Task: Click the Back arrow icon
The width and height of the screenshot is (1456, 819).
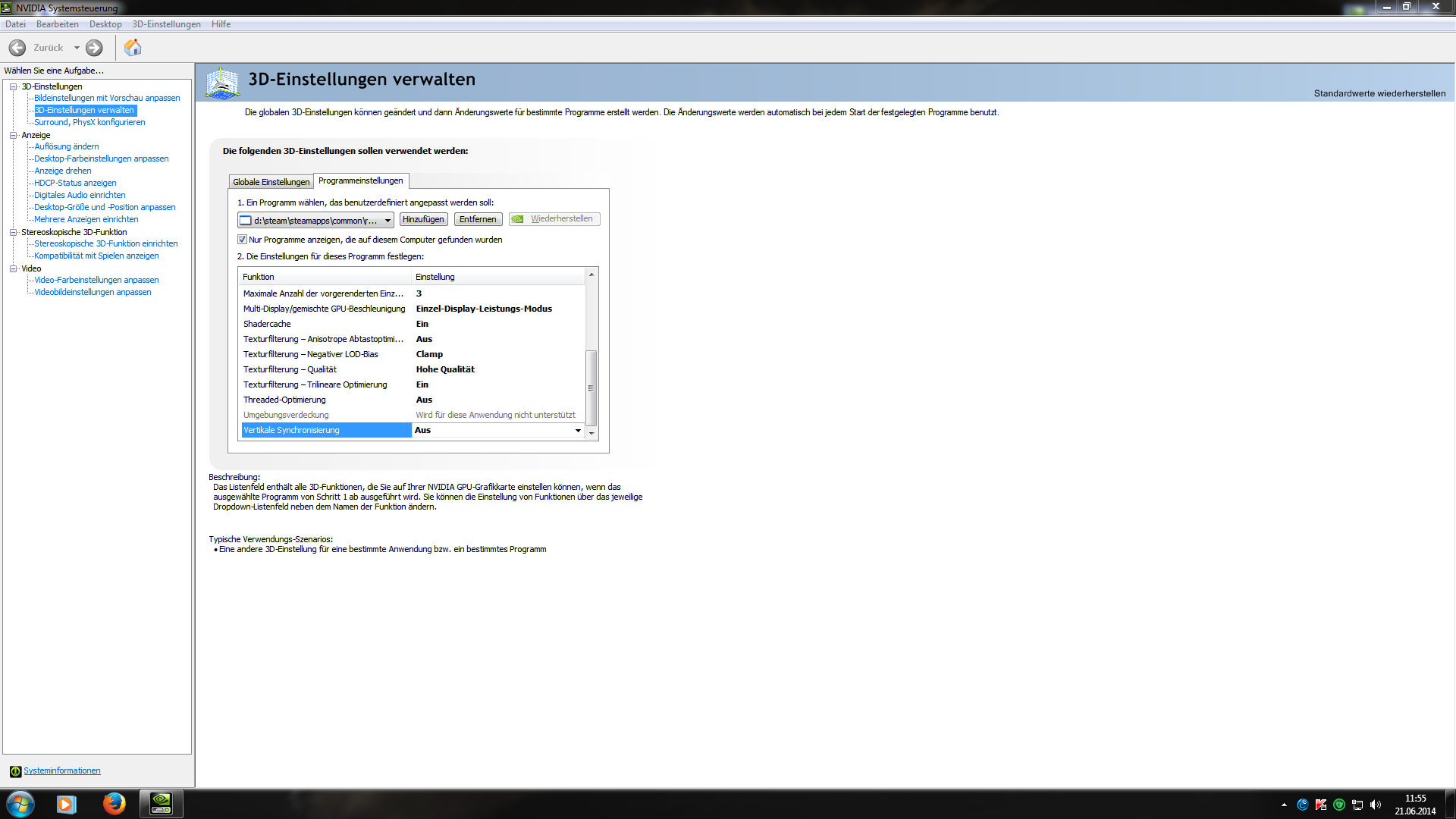Action: (x=17, y=48)
